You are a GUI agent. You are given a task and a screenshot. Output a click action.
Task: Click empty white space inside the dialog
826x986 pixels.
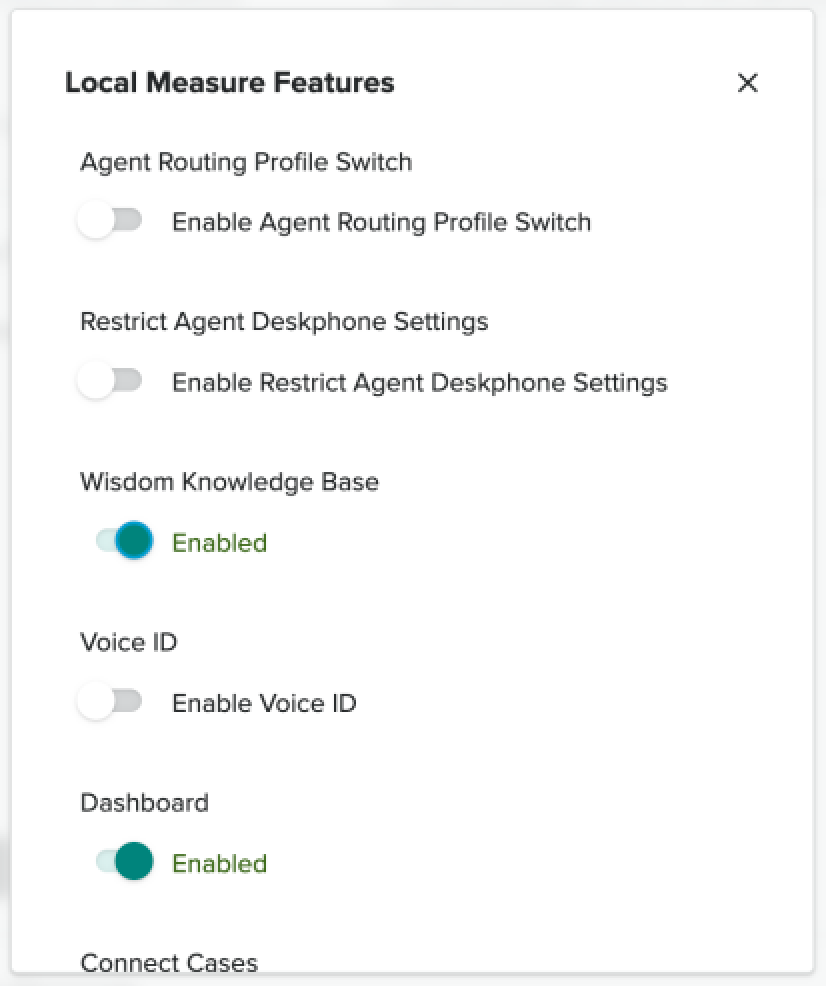pos(600,600)
